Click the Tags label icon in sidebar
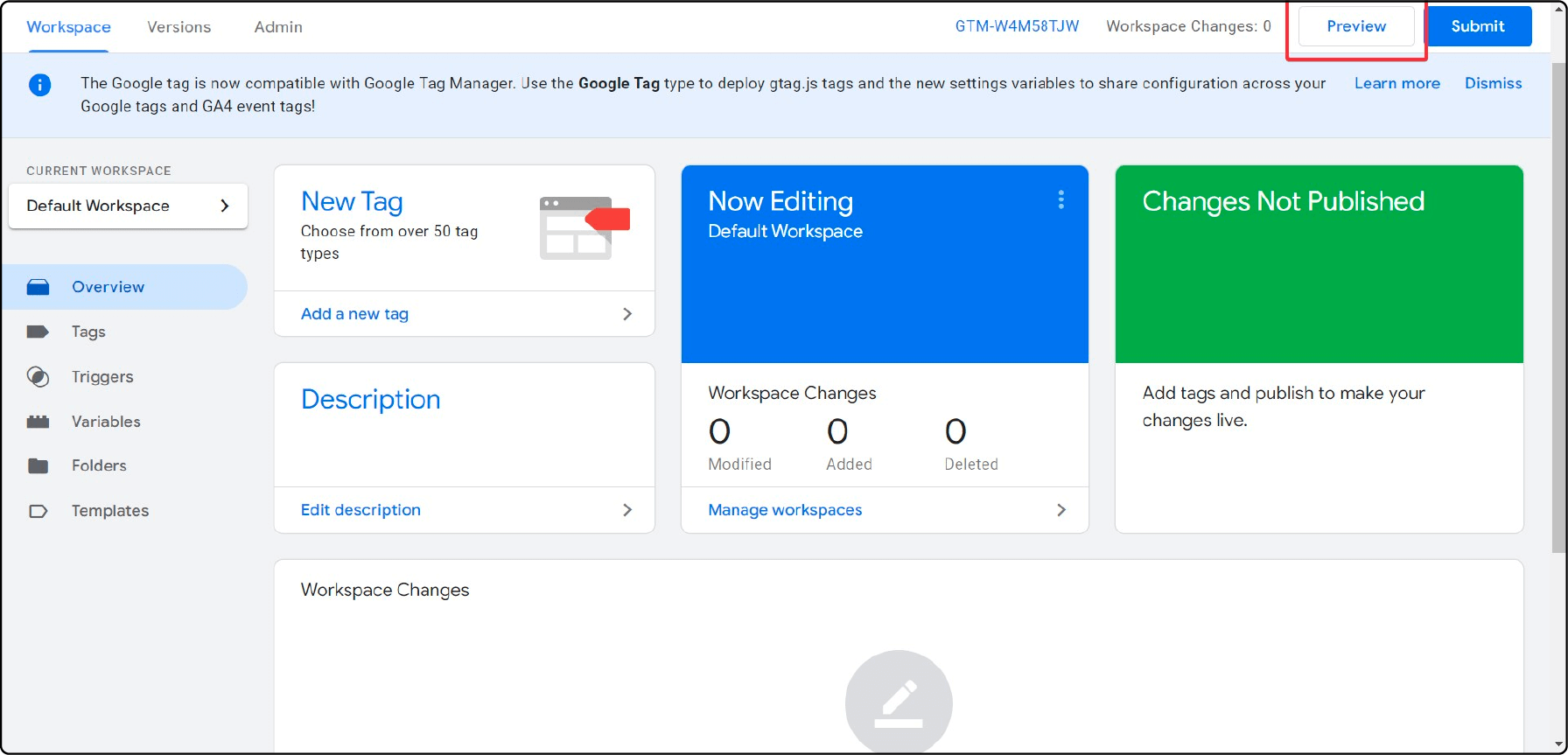The height and width of the screenshot is (755, 1568). click(38, 332)
